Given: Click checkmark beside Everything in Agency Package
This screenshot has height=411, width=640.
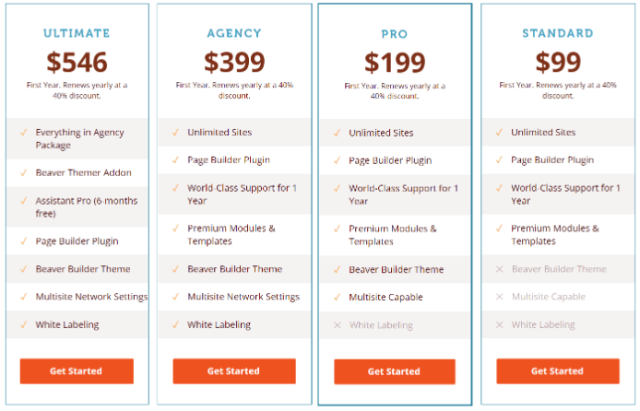Looking at the screenshot, I should point(24,132).
